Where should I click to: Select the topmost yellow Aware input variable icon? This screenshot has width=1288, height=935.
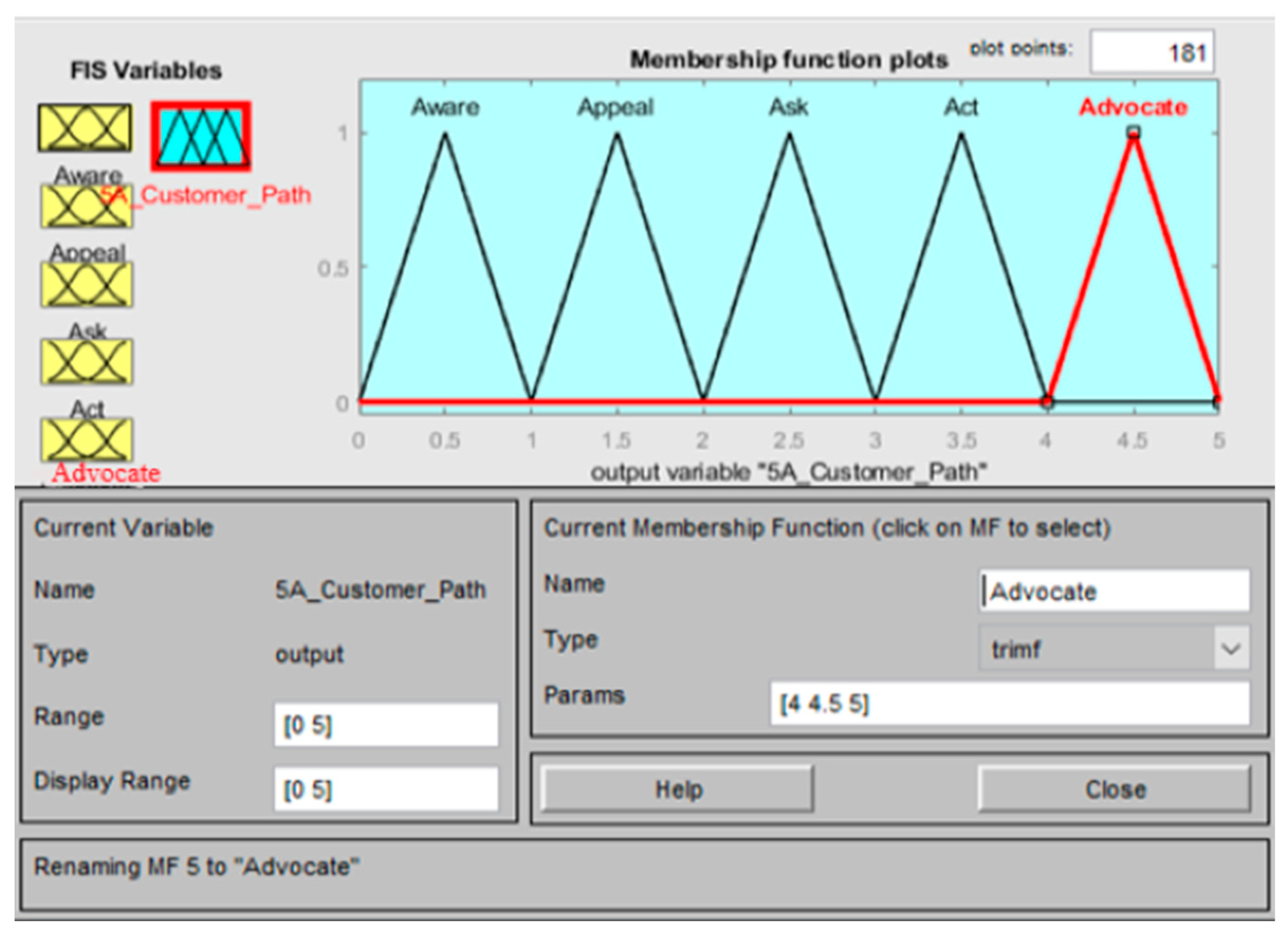[85, 128]
